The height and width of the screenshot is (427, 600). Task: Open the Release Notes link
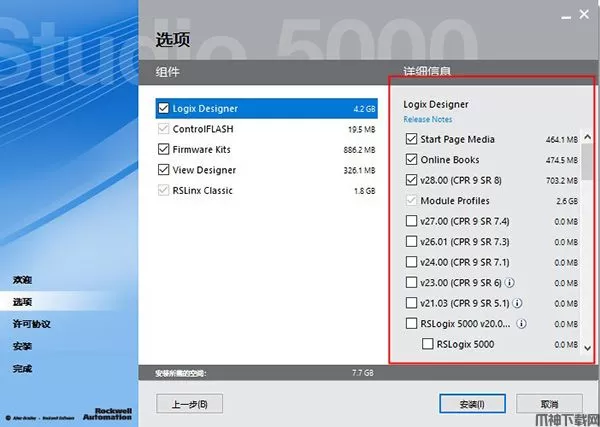[x=428, y=119]
